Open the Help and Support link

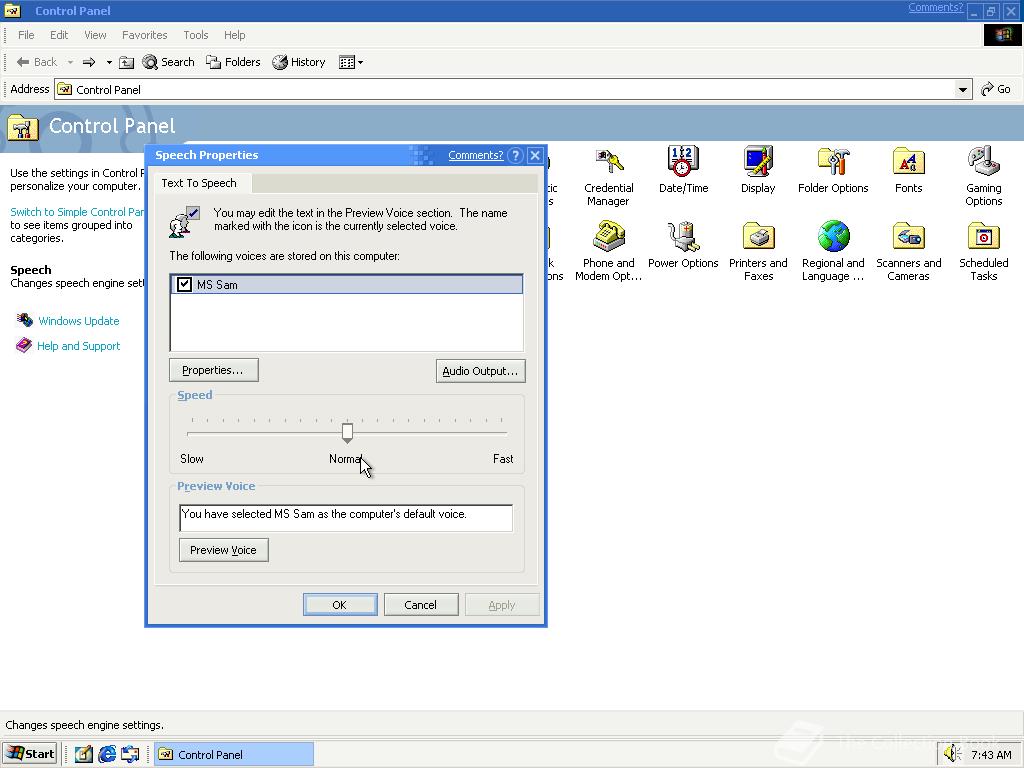[78, 345]
